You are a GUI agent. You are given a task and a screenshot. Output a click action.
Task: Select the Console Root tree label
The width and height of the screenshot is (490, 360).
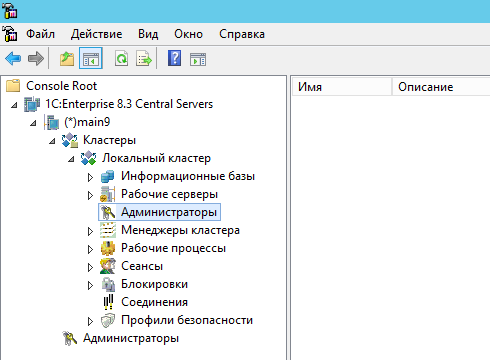(x=61, y=86)
